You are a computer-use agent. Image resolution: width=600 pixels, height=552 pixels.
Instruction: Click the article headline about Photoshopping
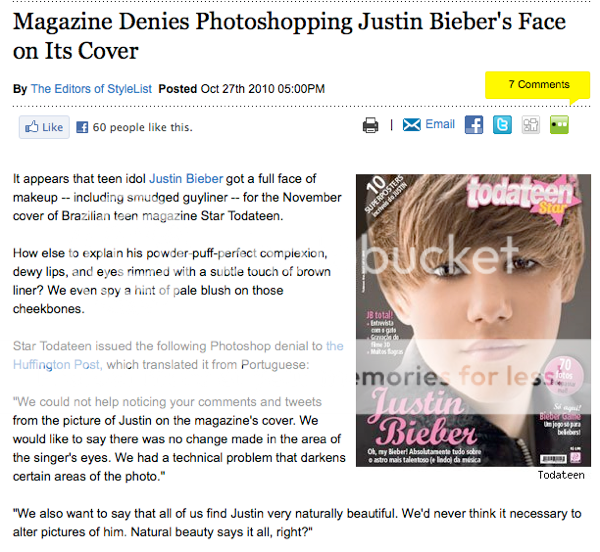289,36
